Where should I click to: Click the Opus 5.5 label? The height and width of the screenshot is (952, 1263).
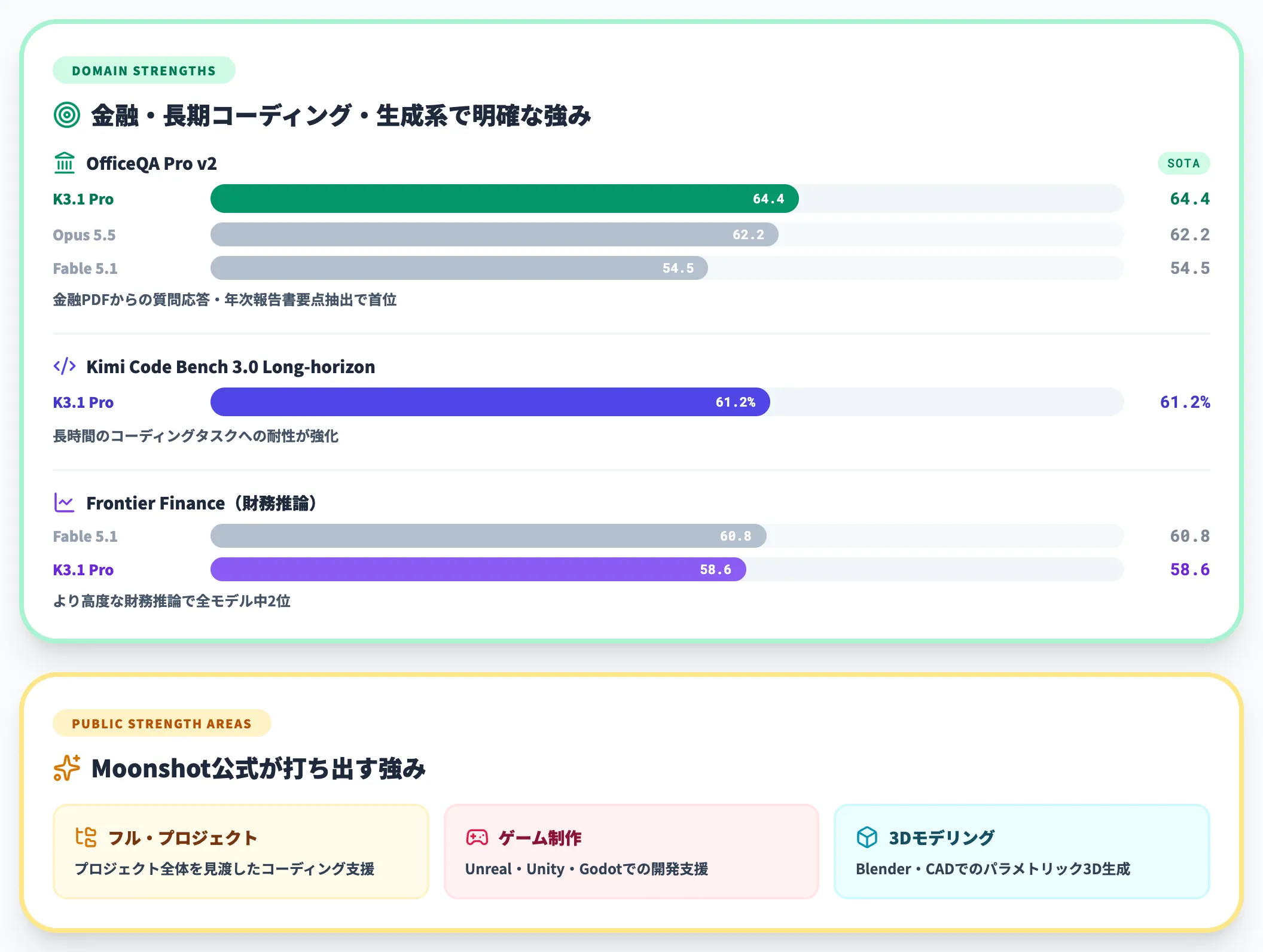[x=84, y=235]
